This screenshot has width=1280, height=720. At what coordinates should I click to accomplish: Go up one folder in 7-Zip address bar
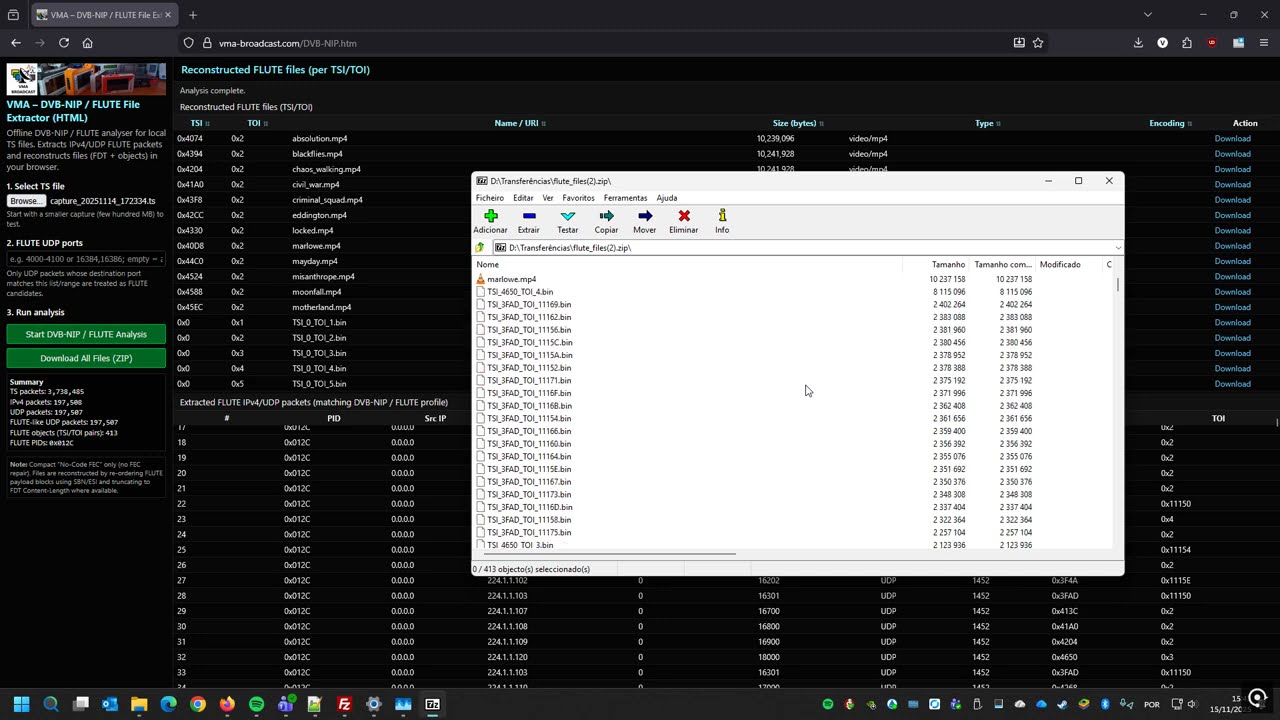(481, 247)
